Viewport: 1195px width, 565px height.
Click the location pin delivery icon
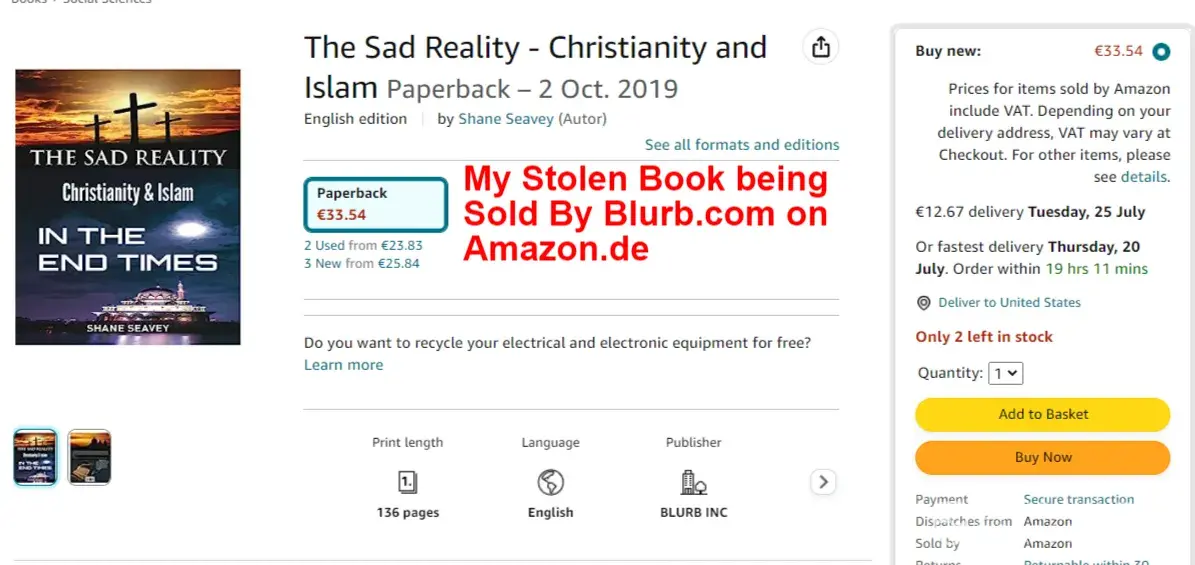(923, 303)
